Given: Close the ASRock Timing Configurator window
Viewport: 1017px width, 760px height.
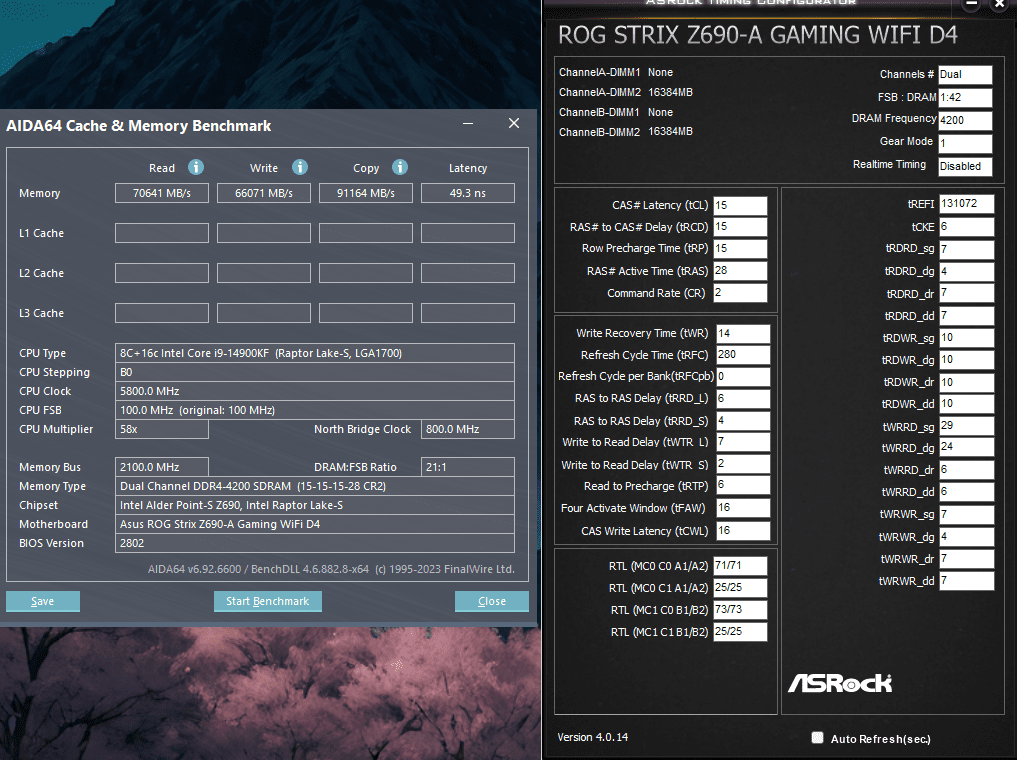Looking at the screenshot, I should 1000,4.
